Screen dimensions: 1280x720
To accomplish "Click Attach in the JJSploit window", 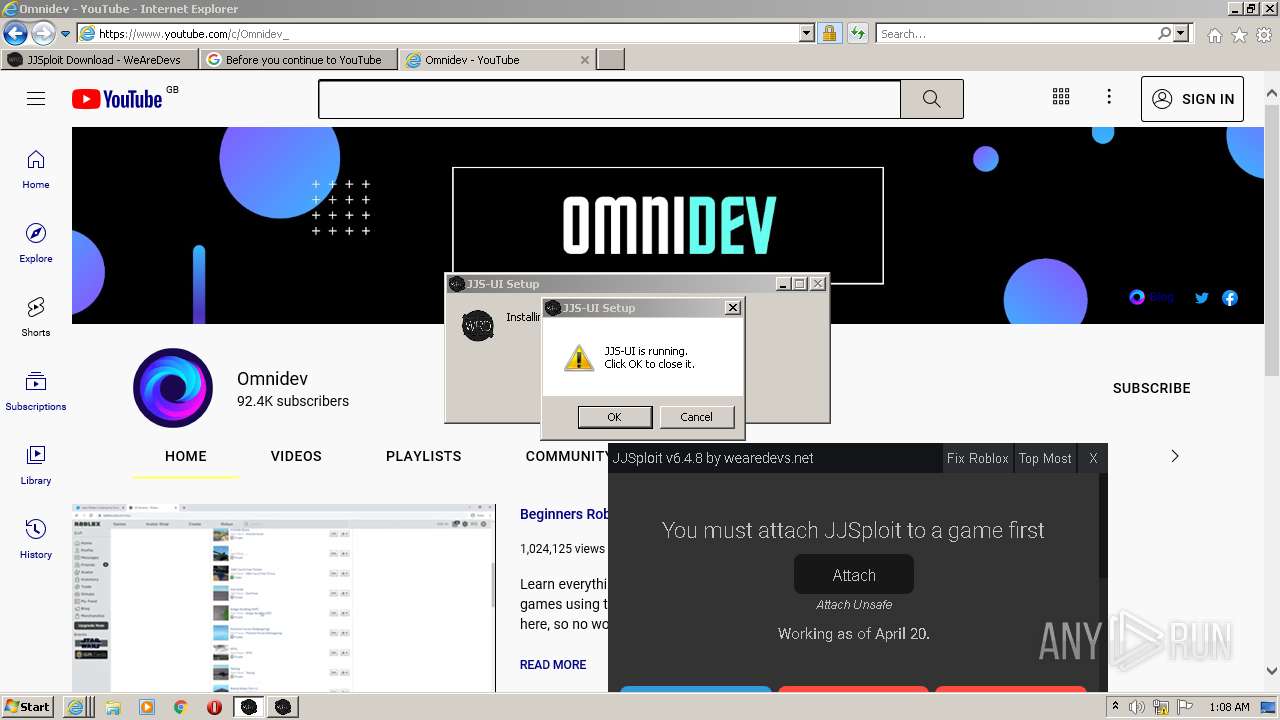I will click(854, 575).
